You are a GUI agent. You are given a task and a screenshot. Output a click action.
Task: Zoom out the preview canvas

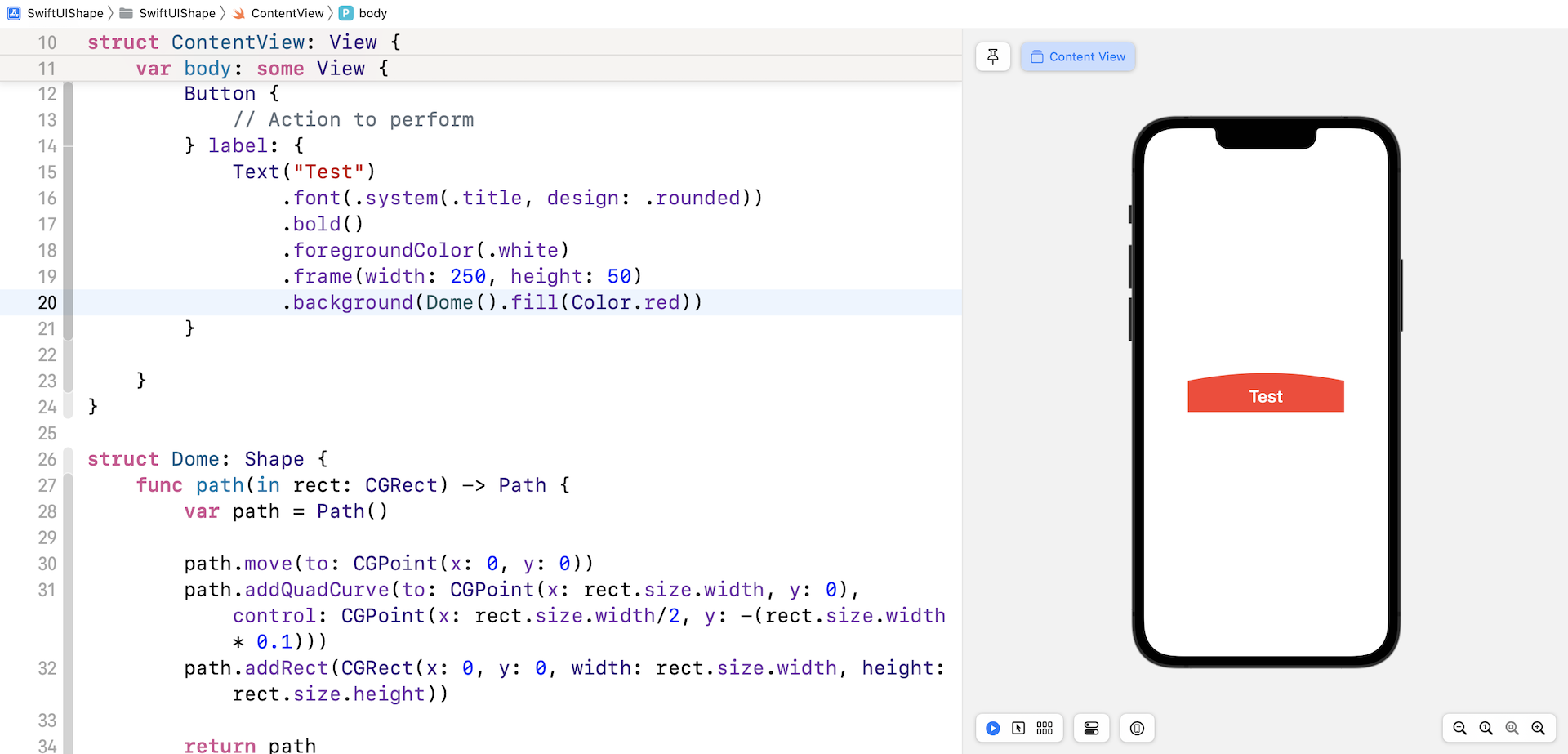(1460, 728)
